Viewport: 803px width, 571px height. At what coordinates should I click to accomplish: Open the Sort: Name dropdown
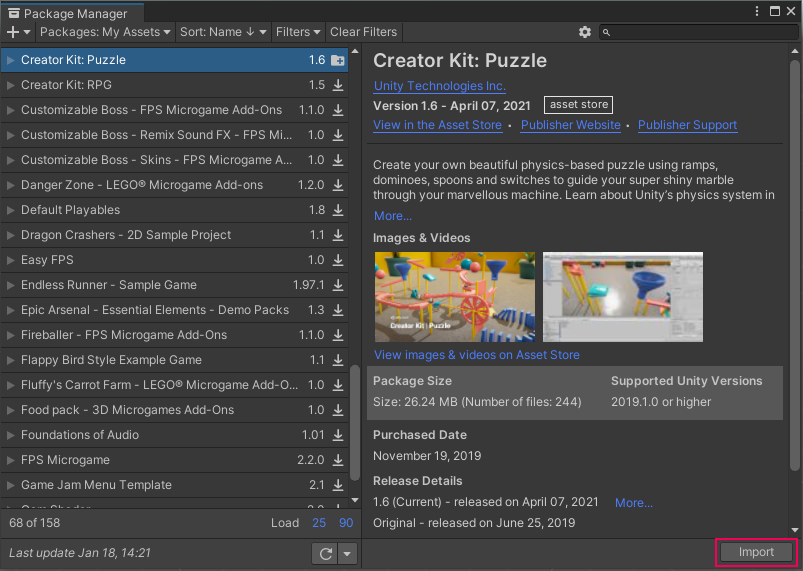point(223,32)
